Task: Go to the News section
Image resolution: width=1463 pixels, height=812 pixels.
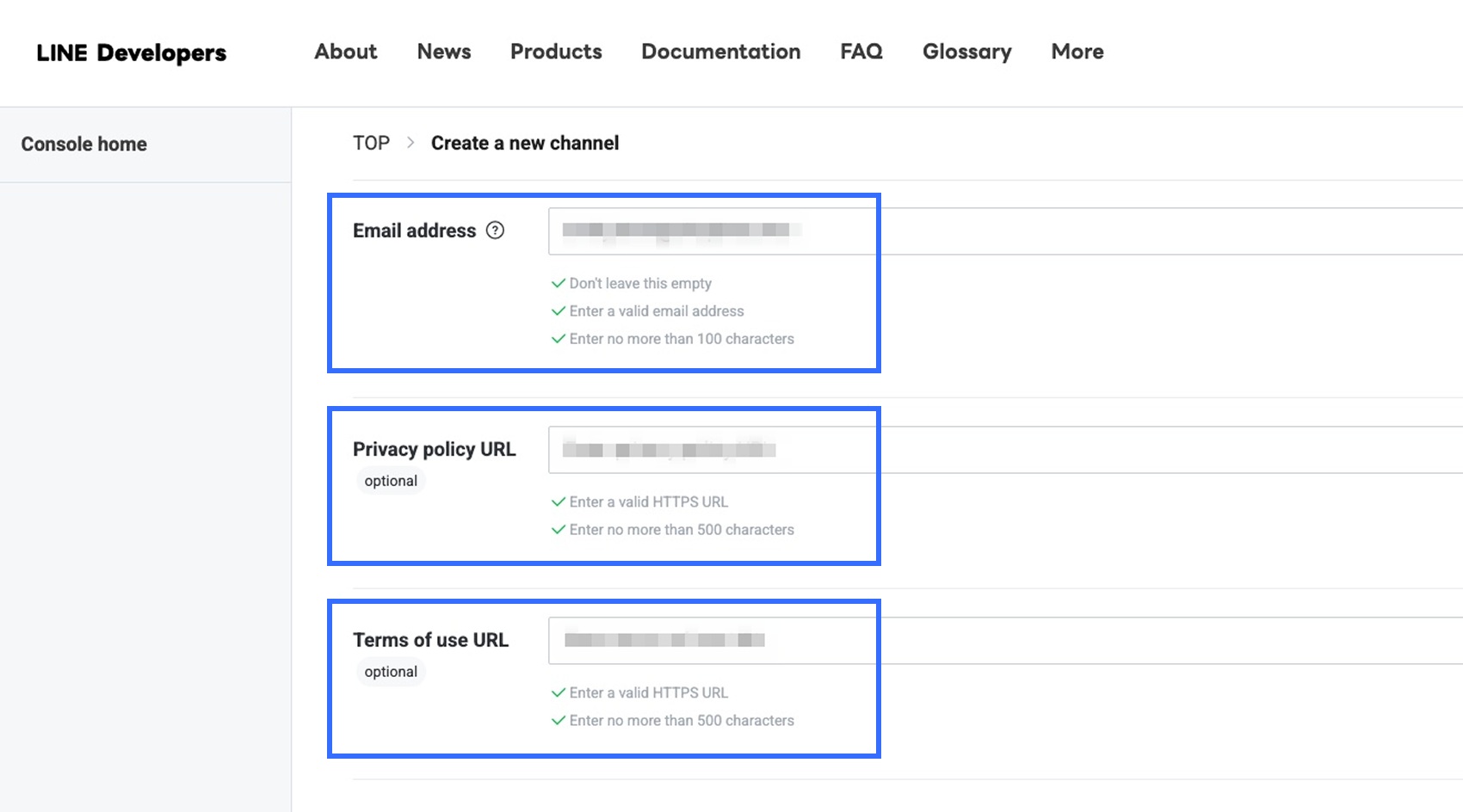Action: point(444,52)
